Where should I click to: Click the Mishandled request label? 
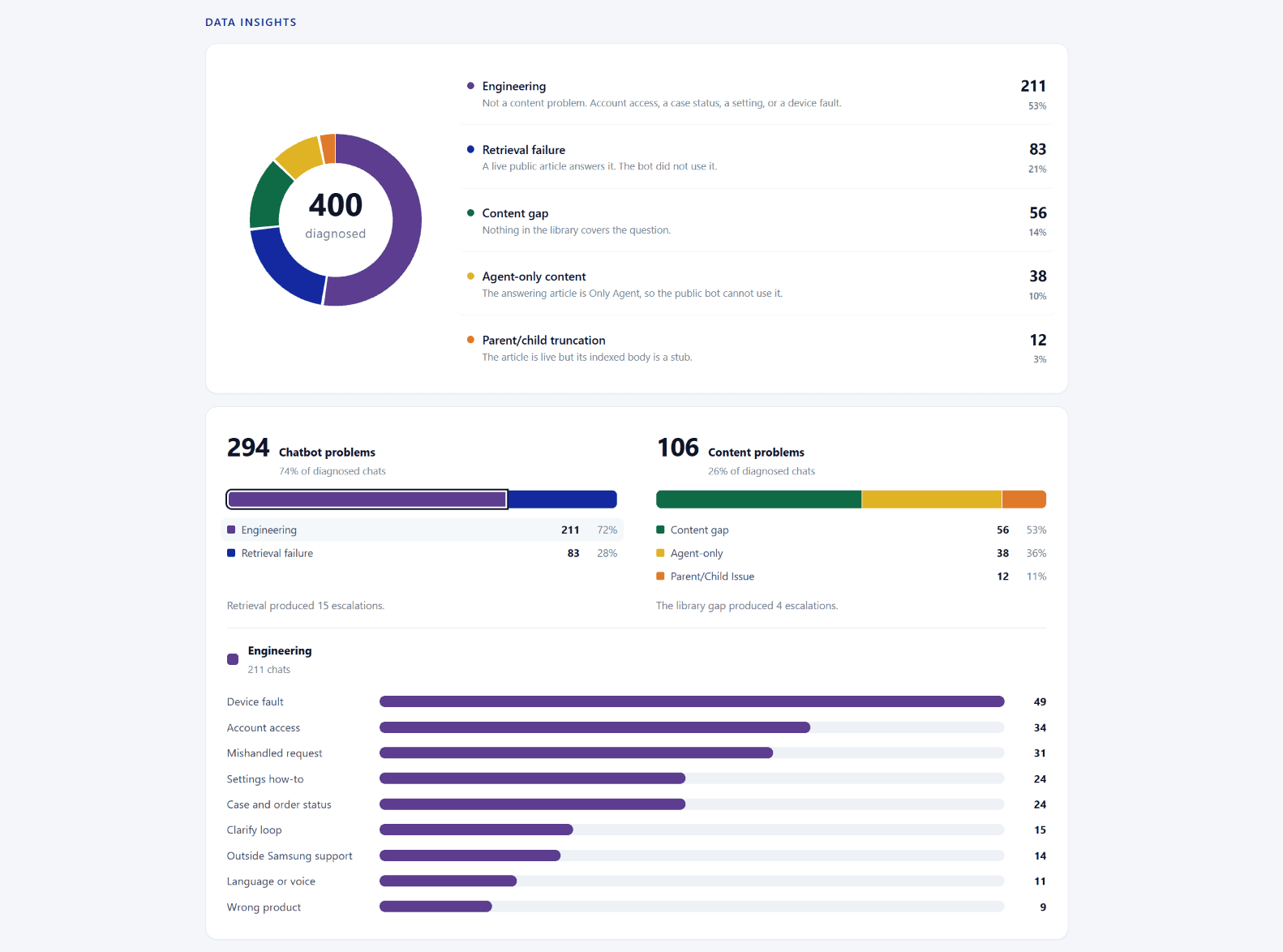pos(274,753)
